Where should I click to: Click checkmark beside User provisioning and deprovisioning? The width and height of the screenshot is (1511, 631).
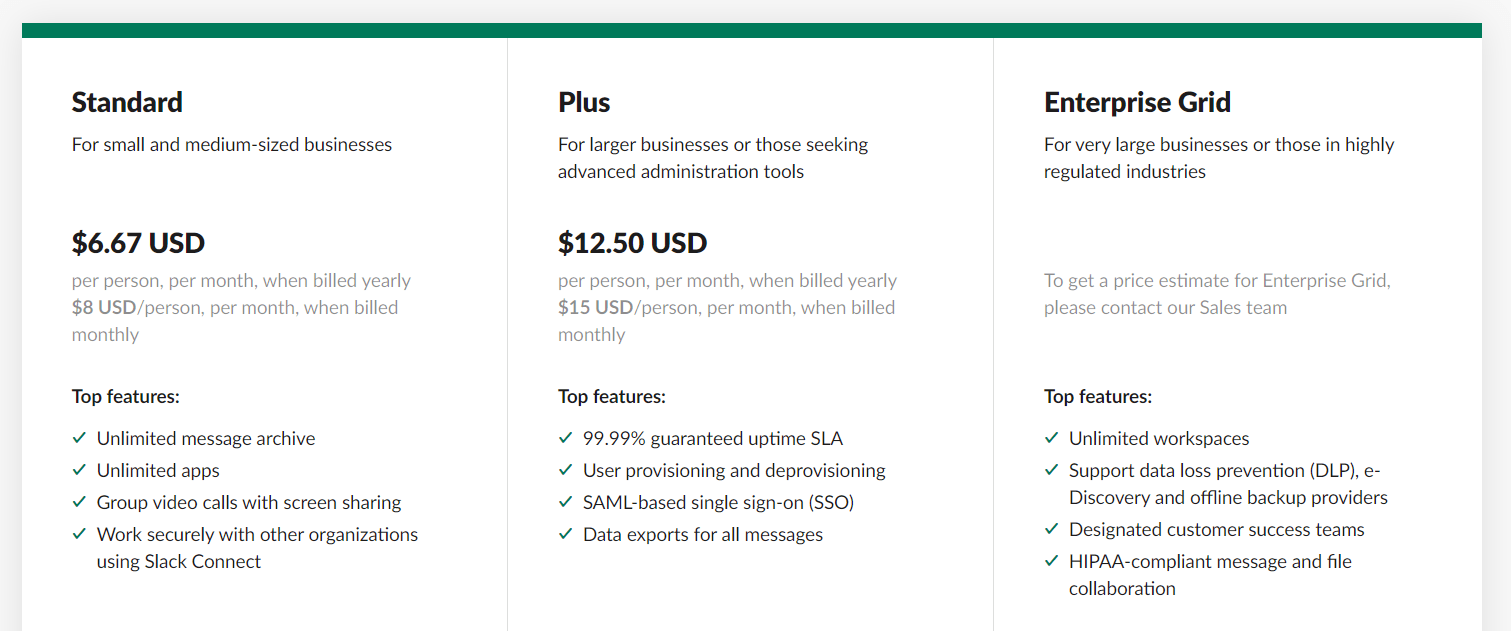[x=565, y=470]
